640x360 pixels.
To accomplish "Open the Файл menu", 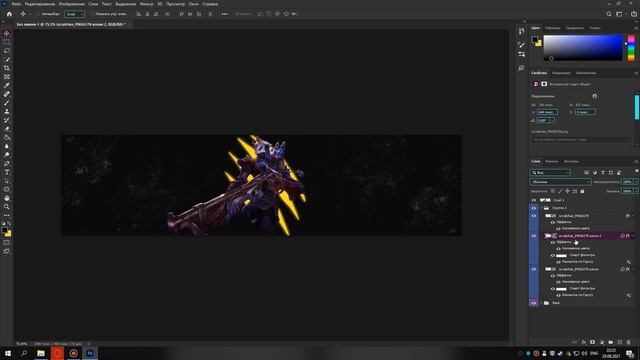I will (16, 4).
